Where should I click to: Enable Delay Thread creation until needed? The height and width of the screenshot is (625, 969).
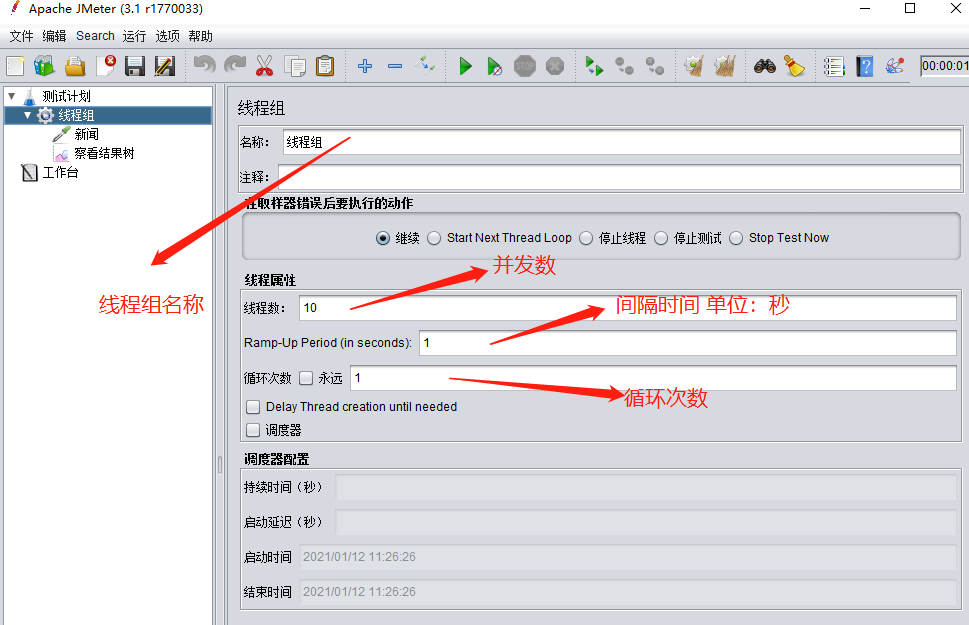[253, 407]
